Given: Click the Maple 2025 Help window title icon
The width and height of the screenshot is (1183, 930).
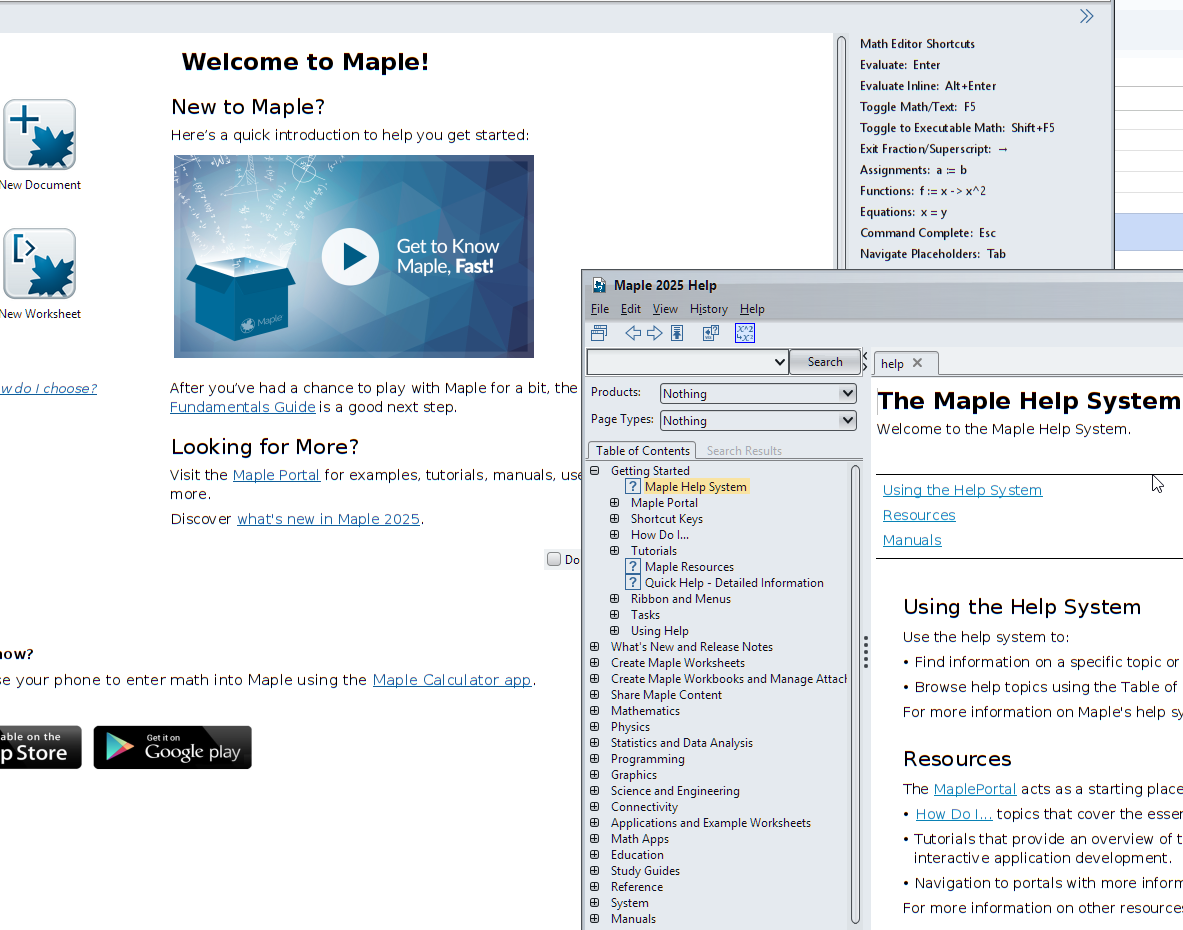Looking at the screenshot, I should coord(599,285).
